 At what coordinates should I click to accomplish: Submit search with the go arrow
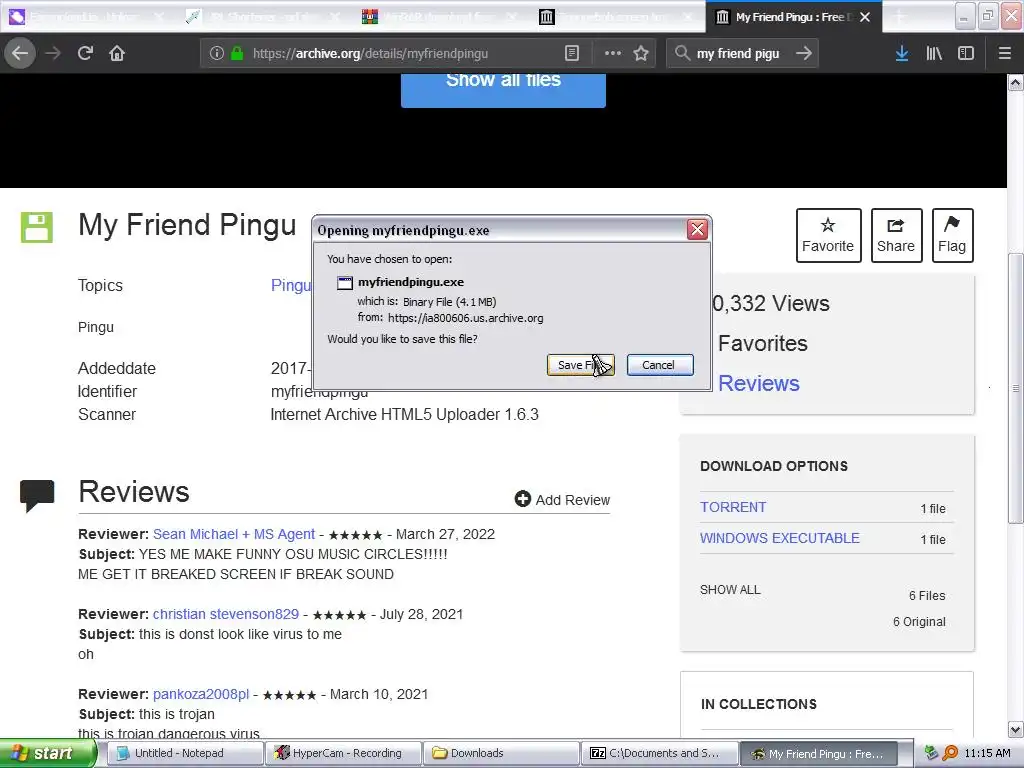(x=804, y=54)
